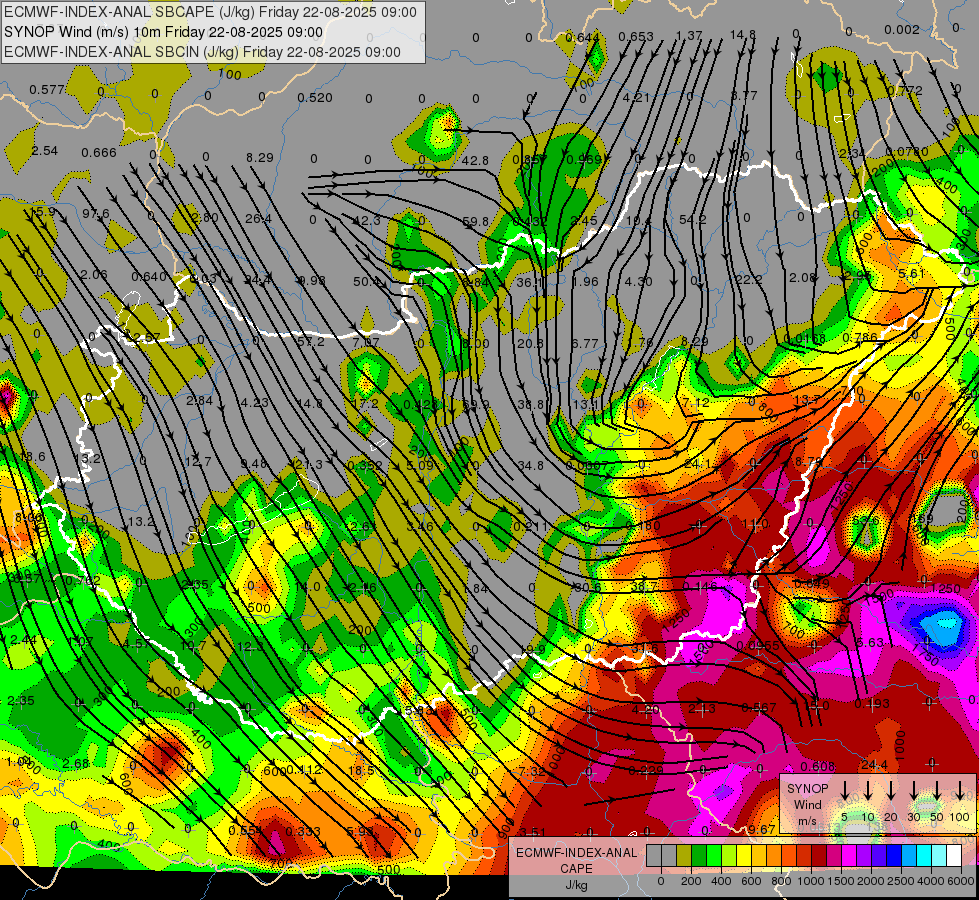Click the 97.6 value on the map
The height and width of the screenshot is (900, 979).
pos(96,214)
